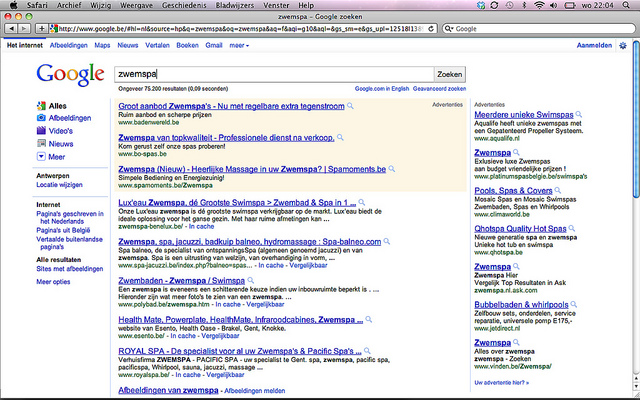Open Gmail from the top bar

click(213, 45)
